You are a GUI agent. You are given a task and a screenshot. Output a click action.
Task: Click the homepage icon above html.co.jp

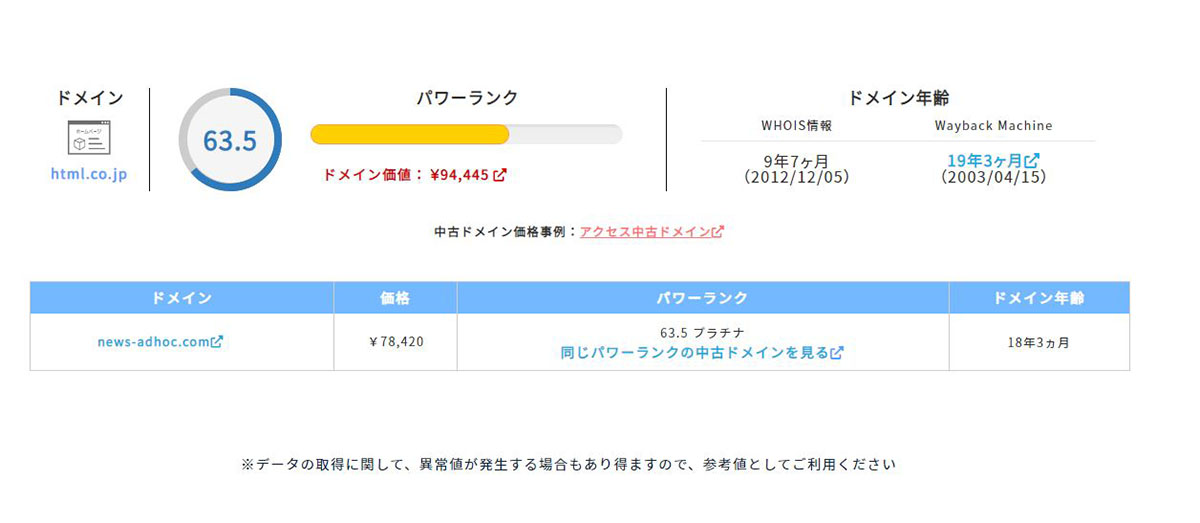coord(89,138)
